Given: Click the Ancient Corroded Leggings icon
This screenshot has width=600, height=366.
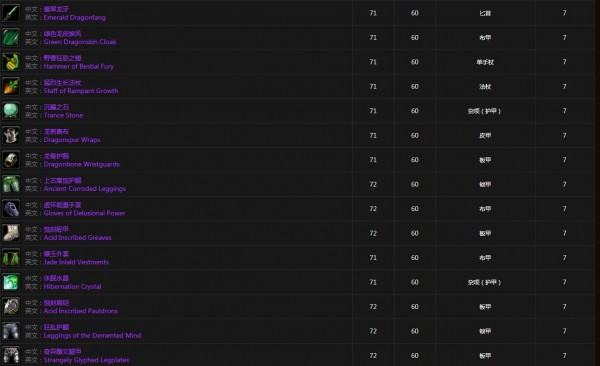Looking at the screenshot, I should (11, 184).
